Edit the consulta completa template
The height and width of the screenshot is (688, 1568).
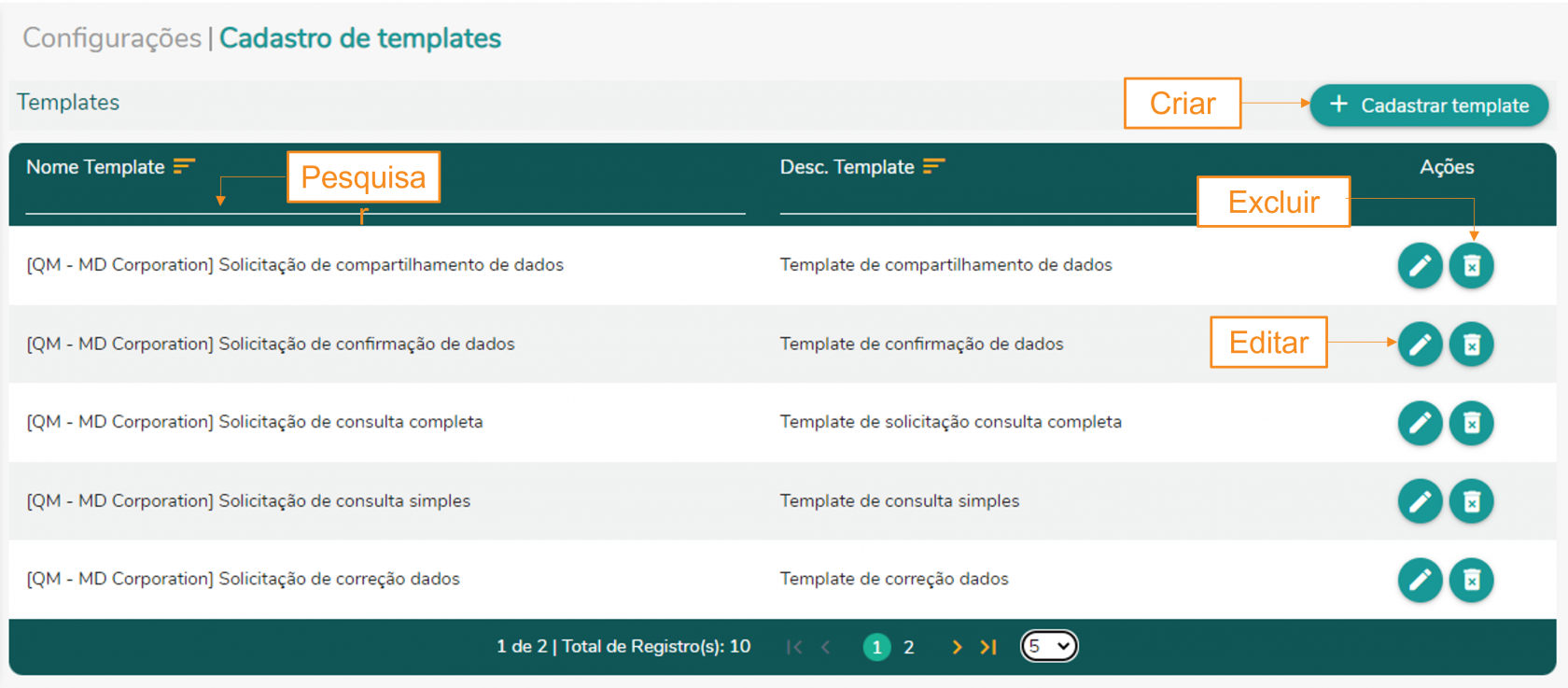tap(1421, 423)
